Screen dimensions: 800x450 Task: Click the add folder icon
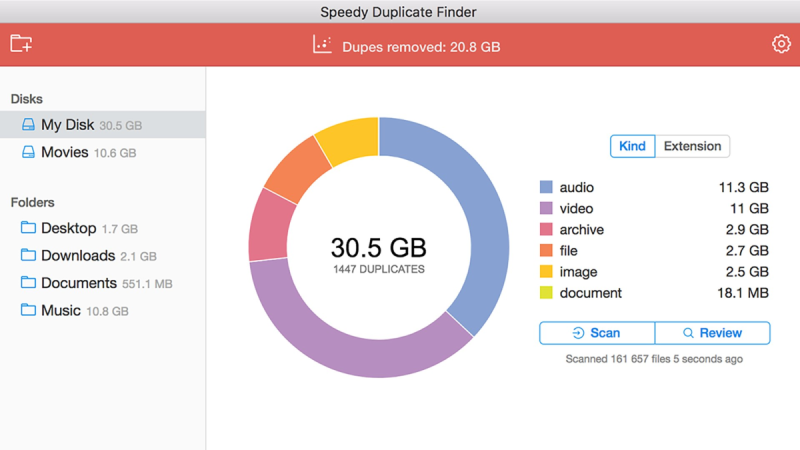click(21, 43)
